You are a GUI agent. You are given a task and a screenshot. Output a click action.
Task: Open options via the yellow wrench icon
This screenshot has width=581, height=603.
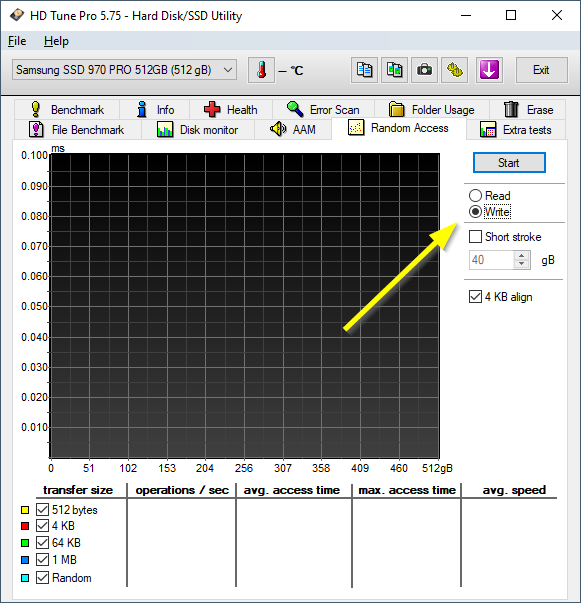pos(454,70)
